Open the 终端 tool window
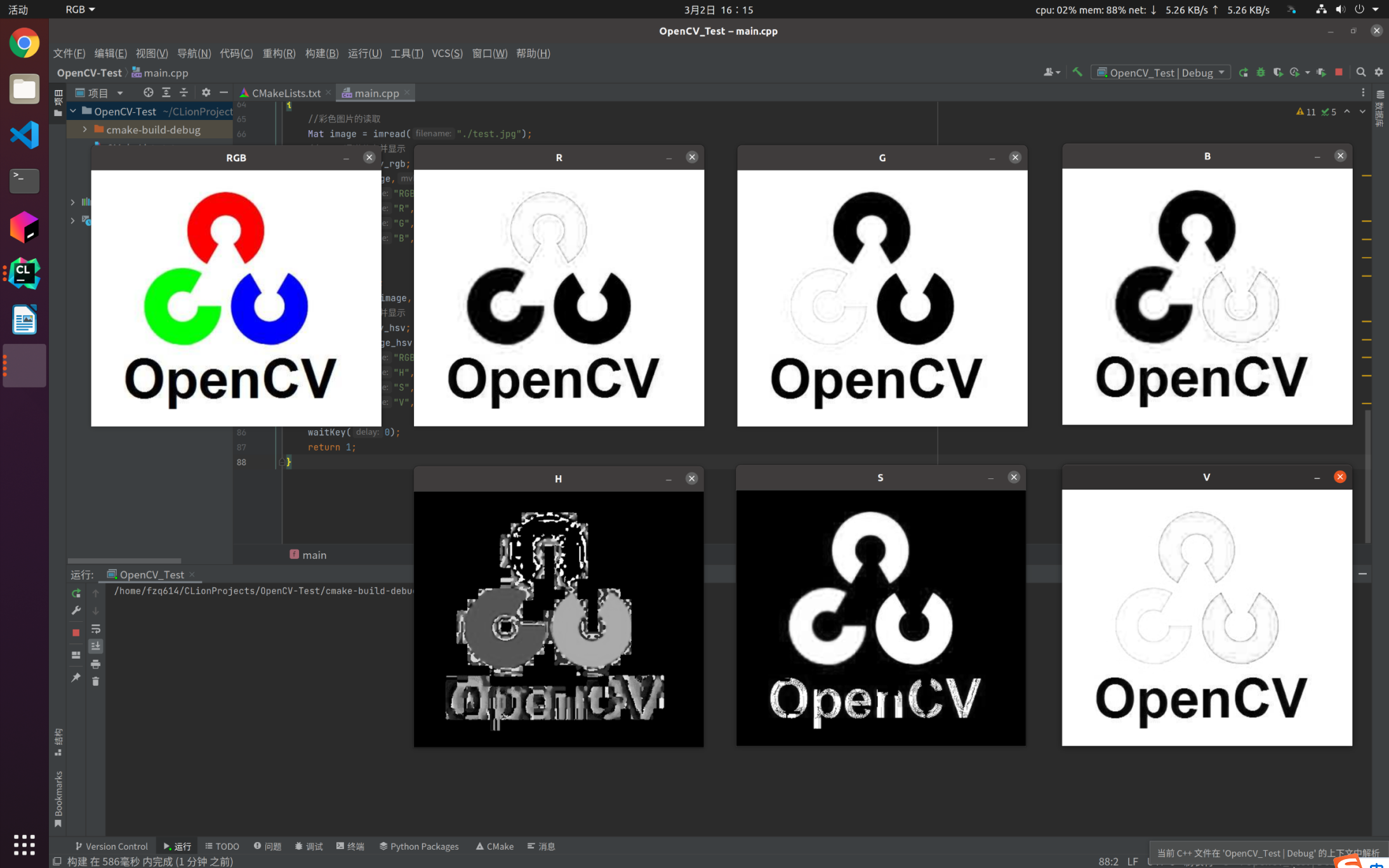 (350, 846)
